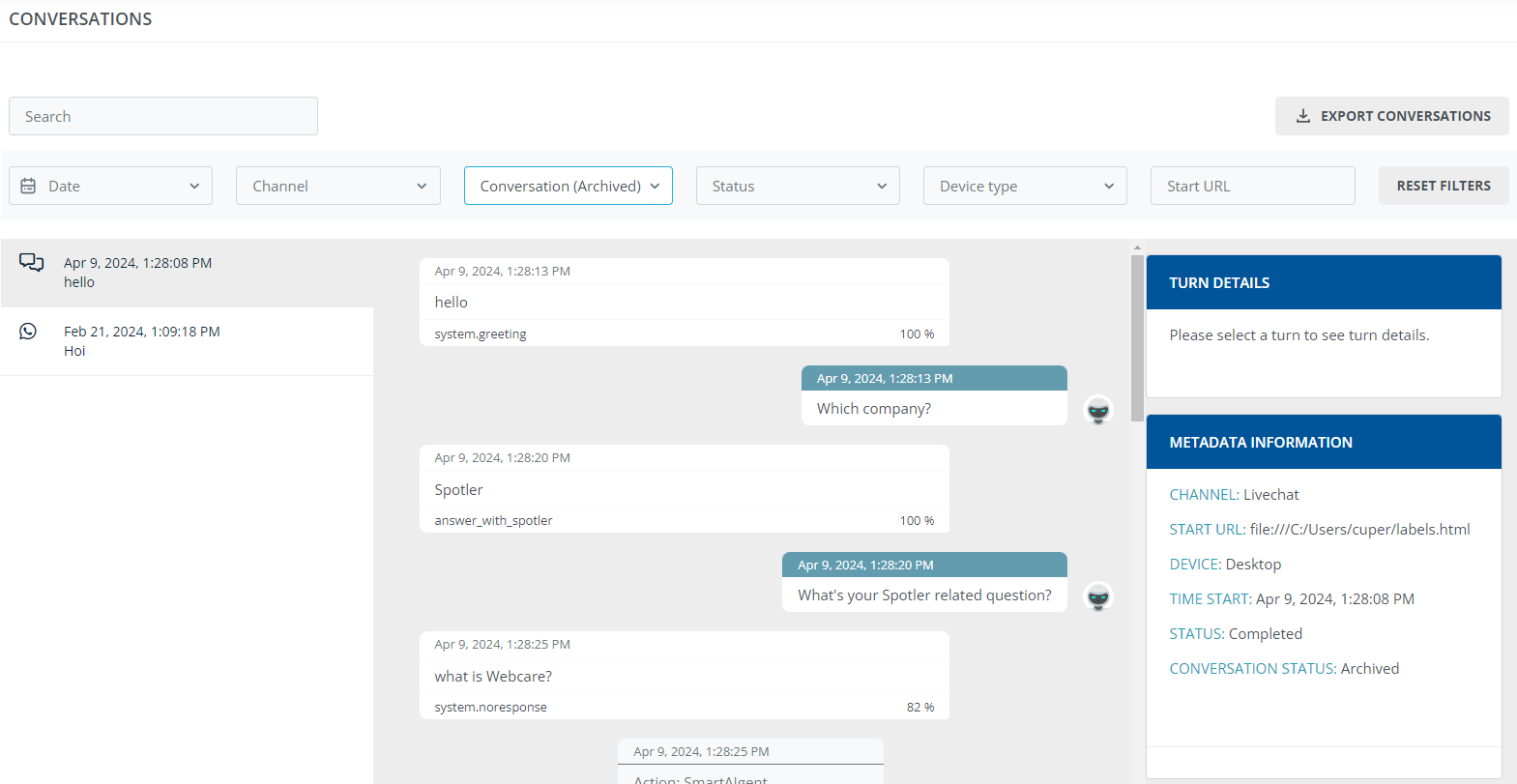Click the Channel: Livechat metadata entry
Image resolution: width=1517 pixels, height=784 pixels.
tap(1234, 494)
